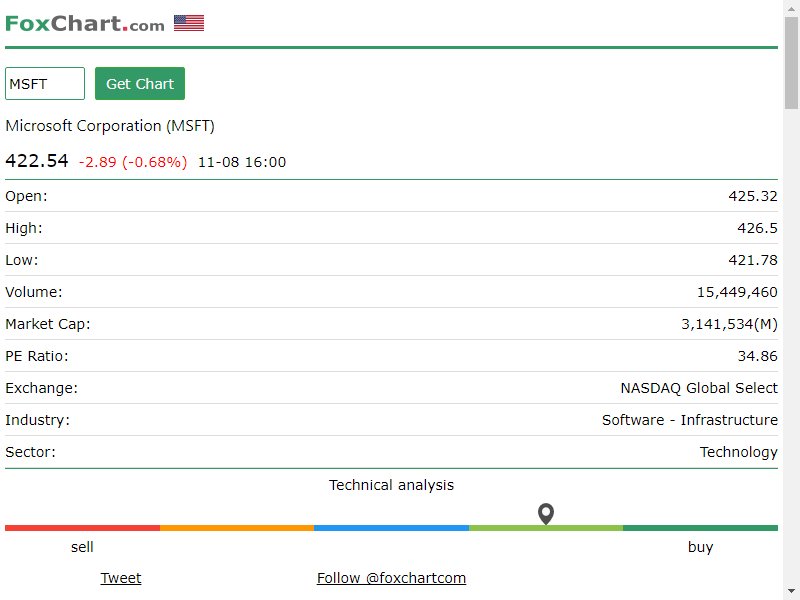Click the Technical analysis heading
The width and height of the screenshot is (800, 600).
pyautogui.click(x=391, y=485)
